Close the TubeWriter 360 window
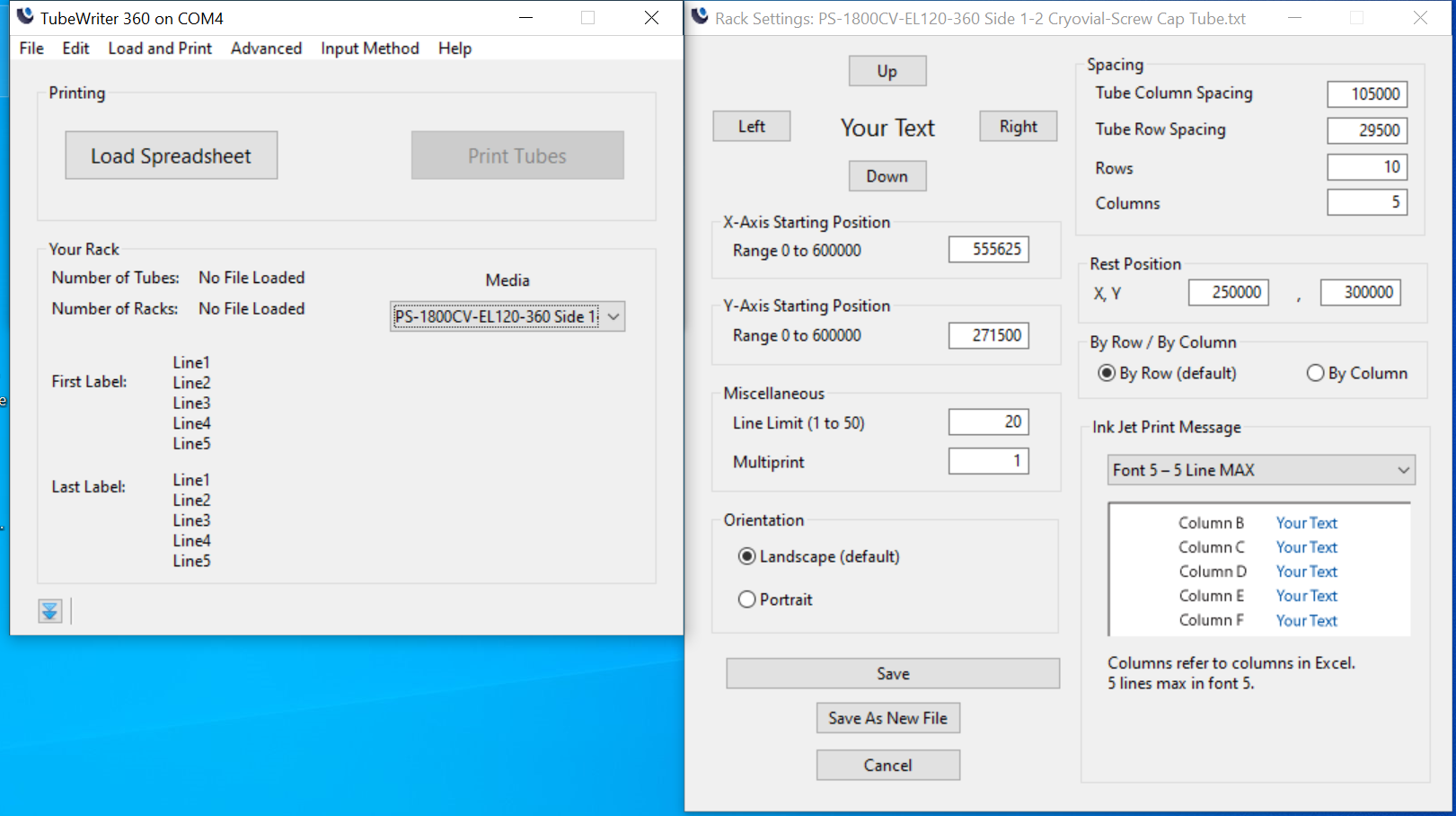 [x=652, y=18]
